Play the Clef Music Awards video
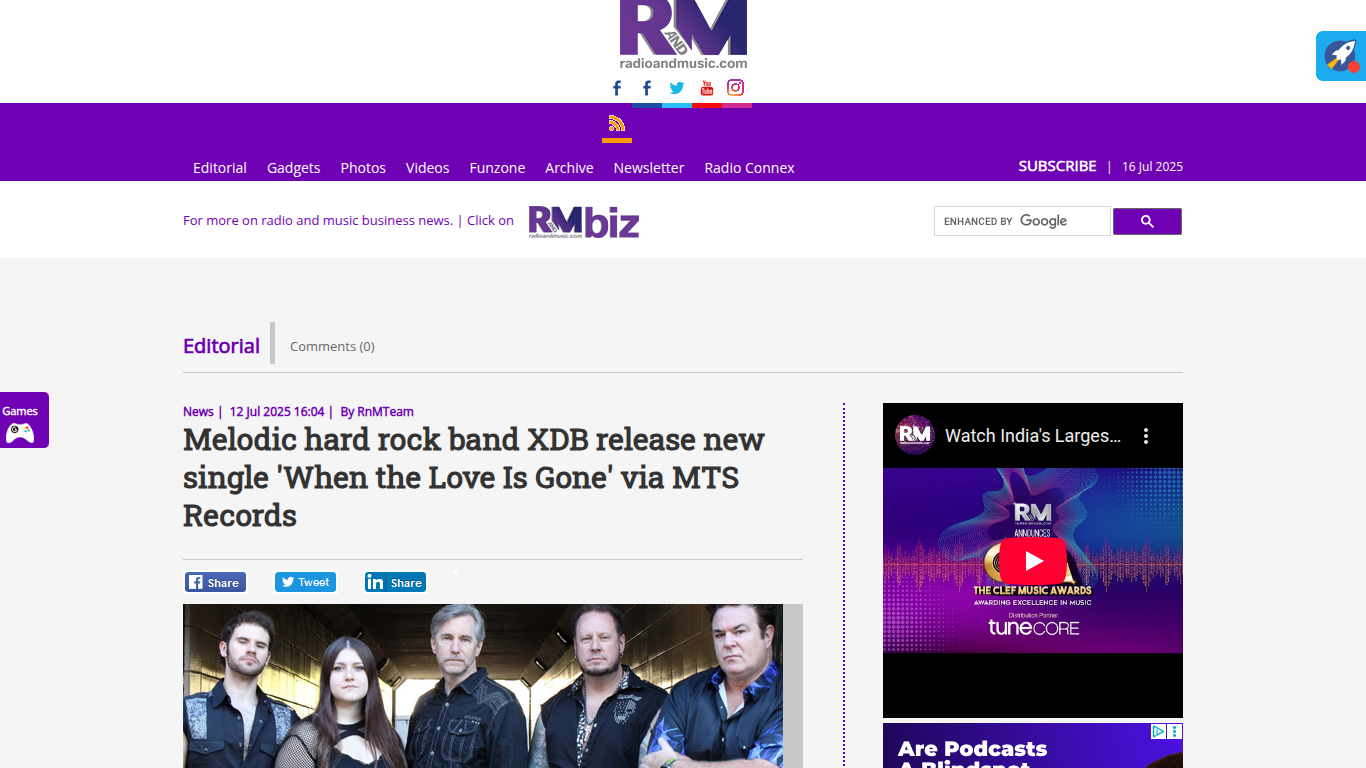The width and height of the screenshot is (1366, 768). tap(1033, 561)
